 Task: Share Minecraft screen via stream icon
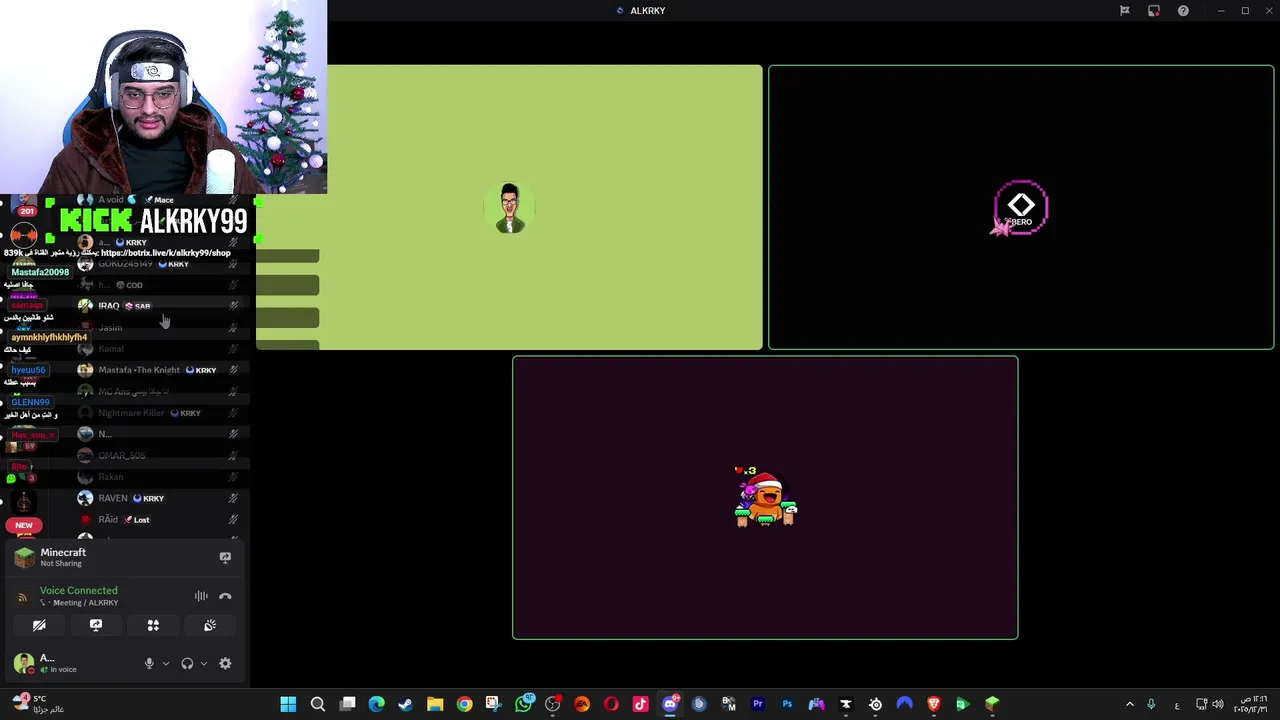[225, 558]
